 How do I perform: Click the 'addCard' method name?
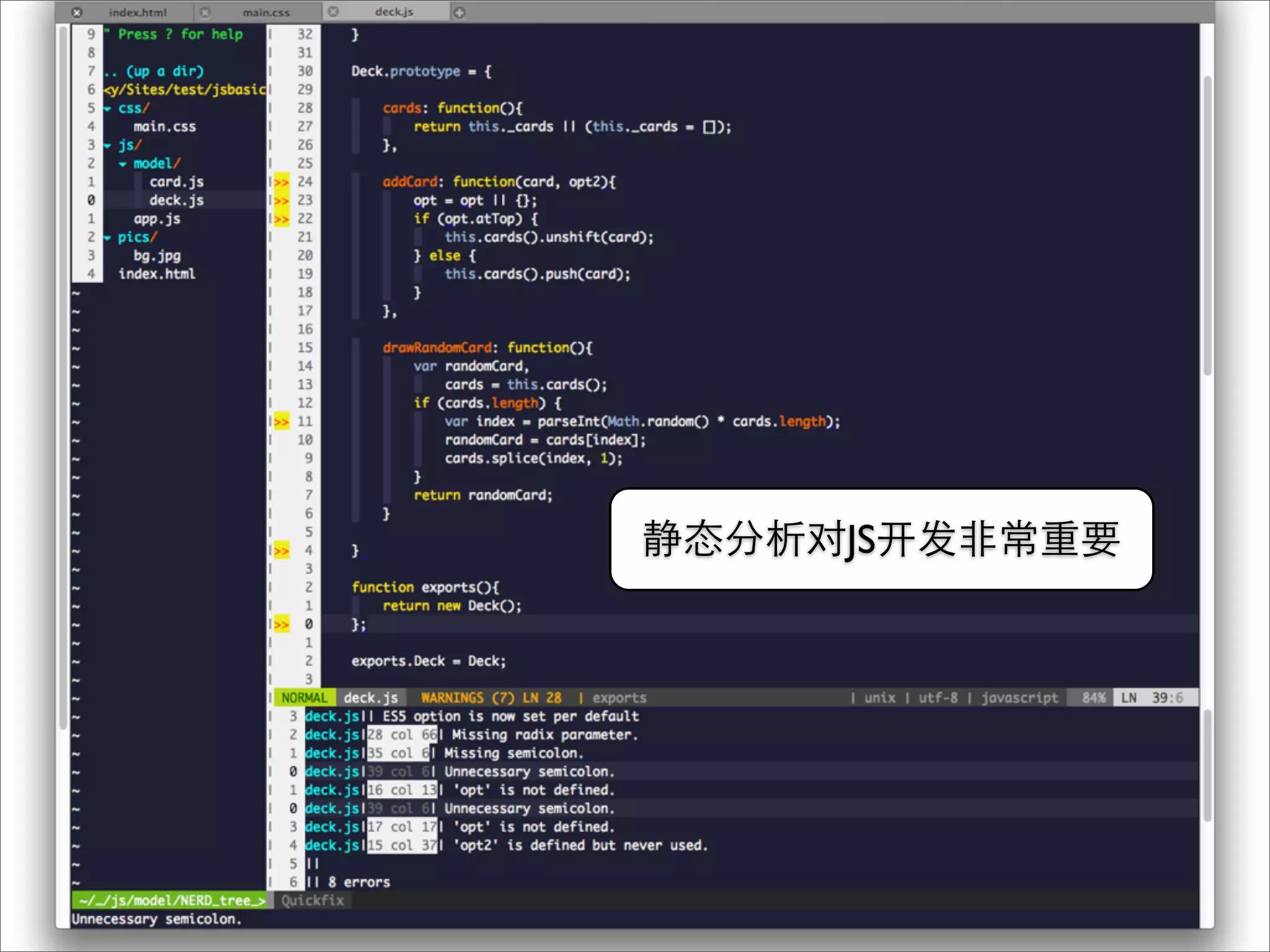click(x=410, y=182)
